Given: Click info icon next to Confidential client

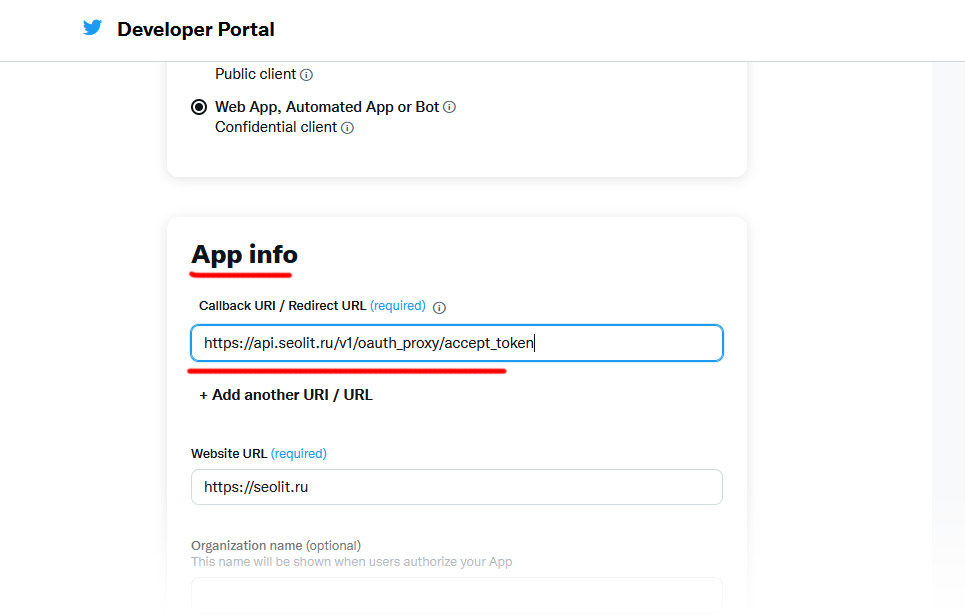Looking at the screenshot, I should (347, 128).
